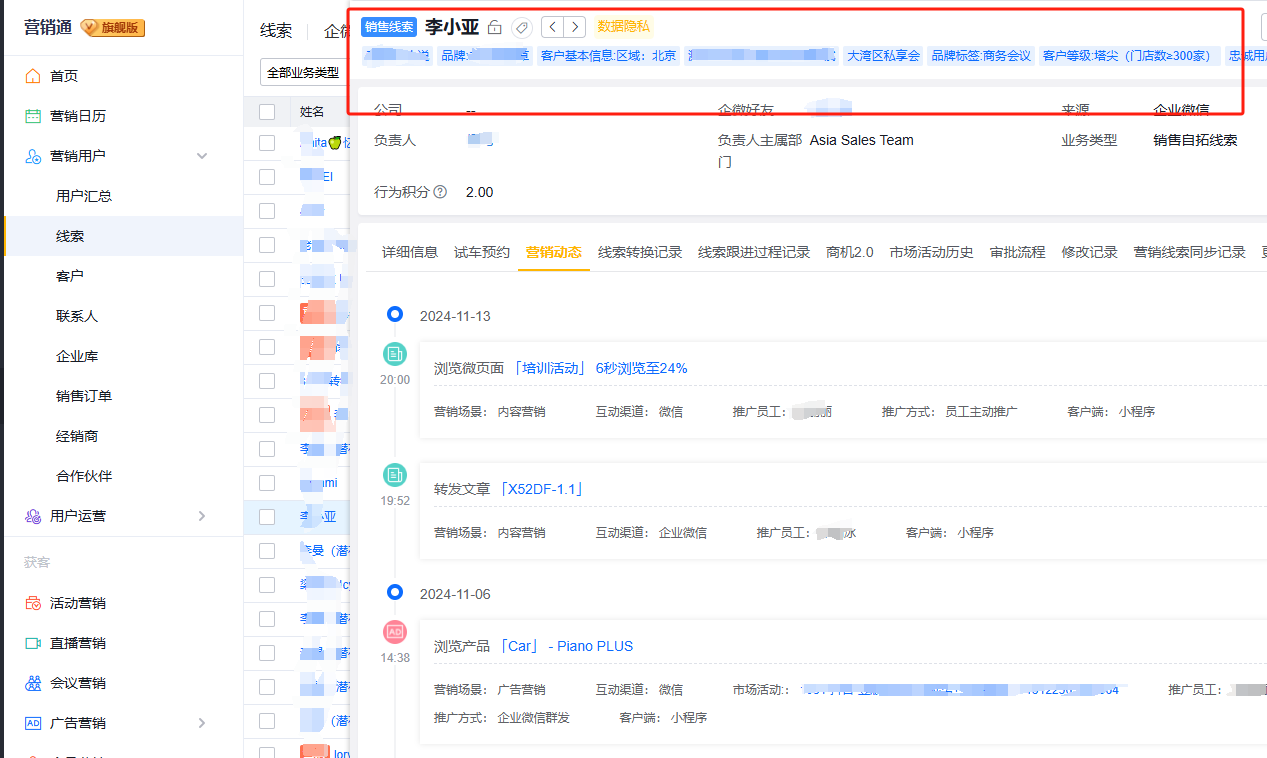Click the 广告营销 AD icon

33,723
